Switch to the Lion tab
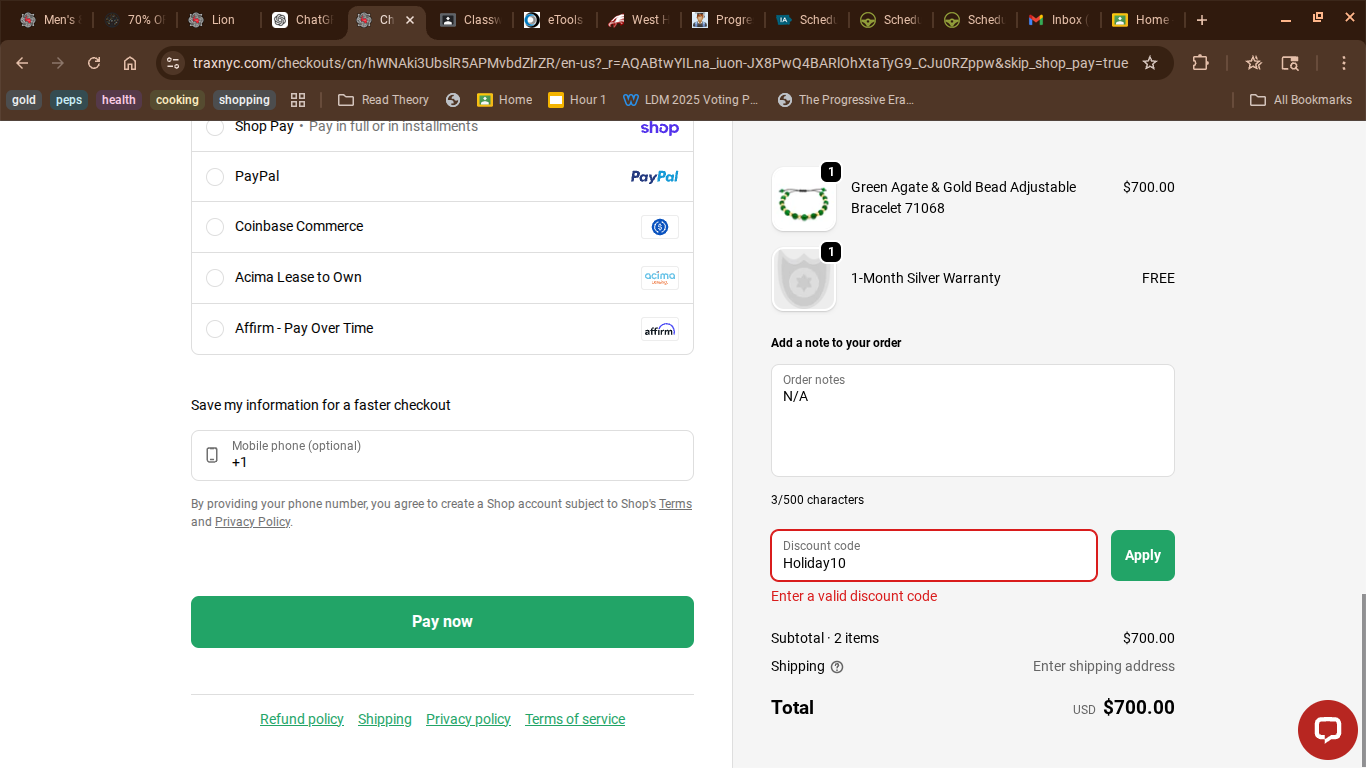Viewport: 1366px width, 768px height. [x=219, y=20]
